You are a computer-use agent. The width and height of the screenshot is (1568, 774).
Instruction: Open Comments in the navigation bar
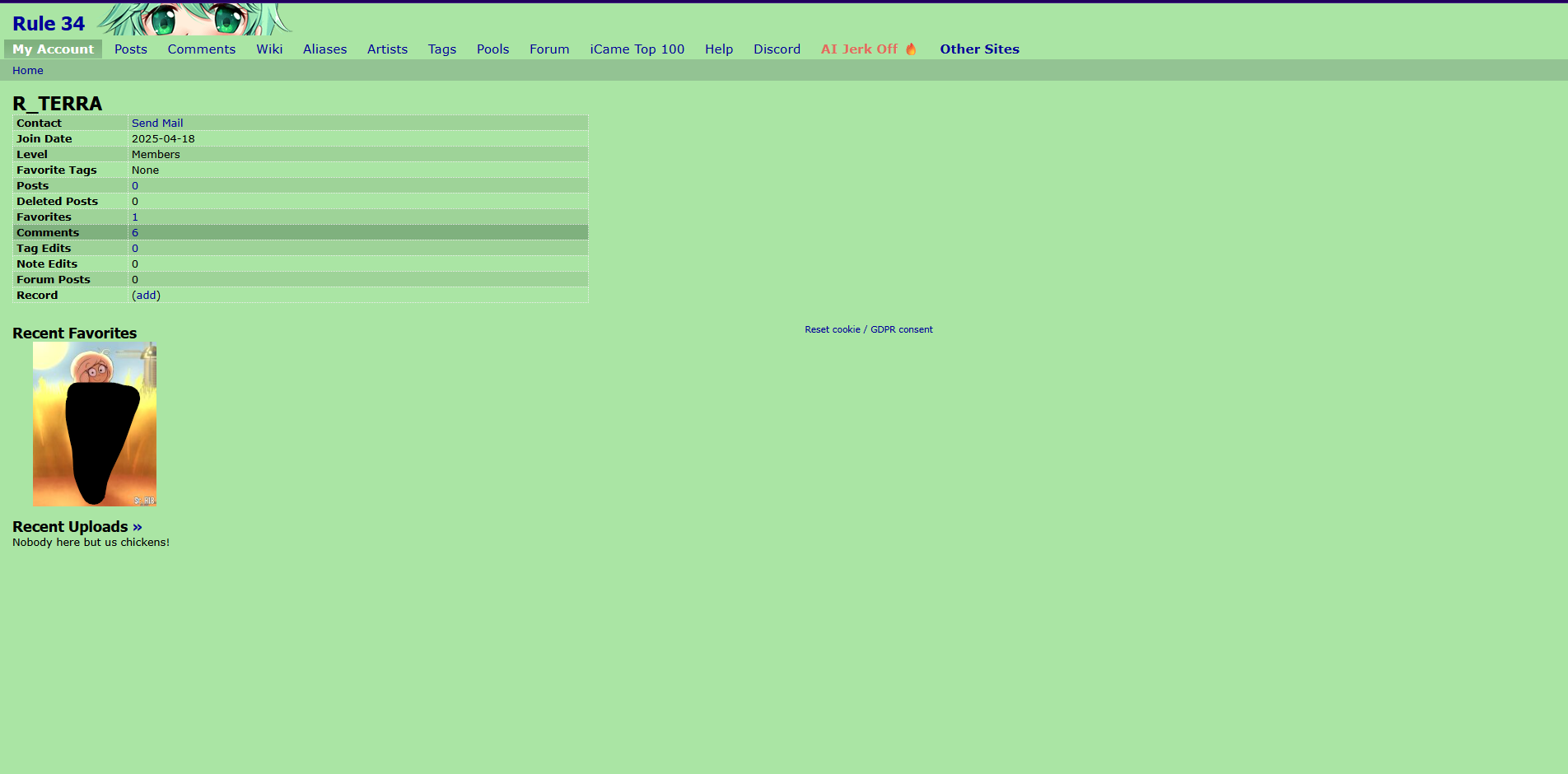202,49
